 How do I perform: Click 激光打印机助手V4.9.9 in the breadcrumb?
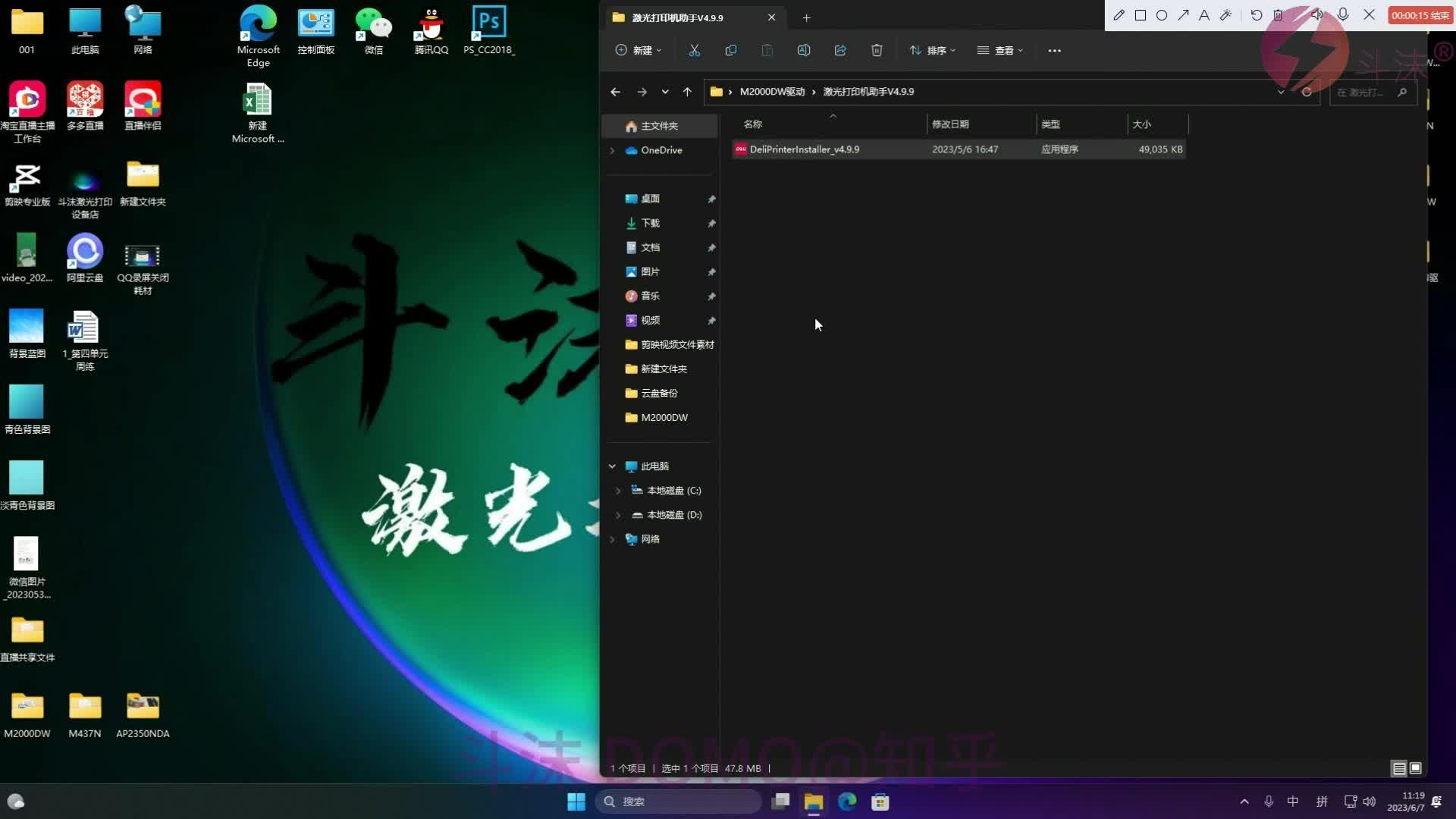coord(868,92)
